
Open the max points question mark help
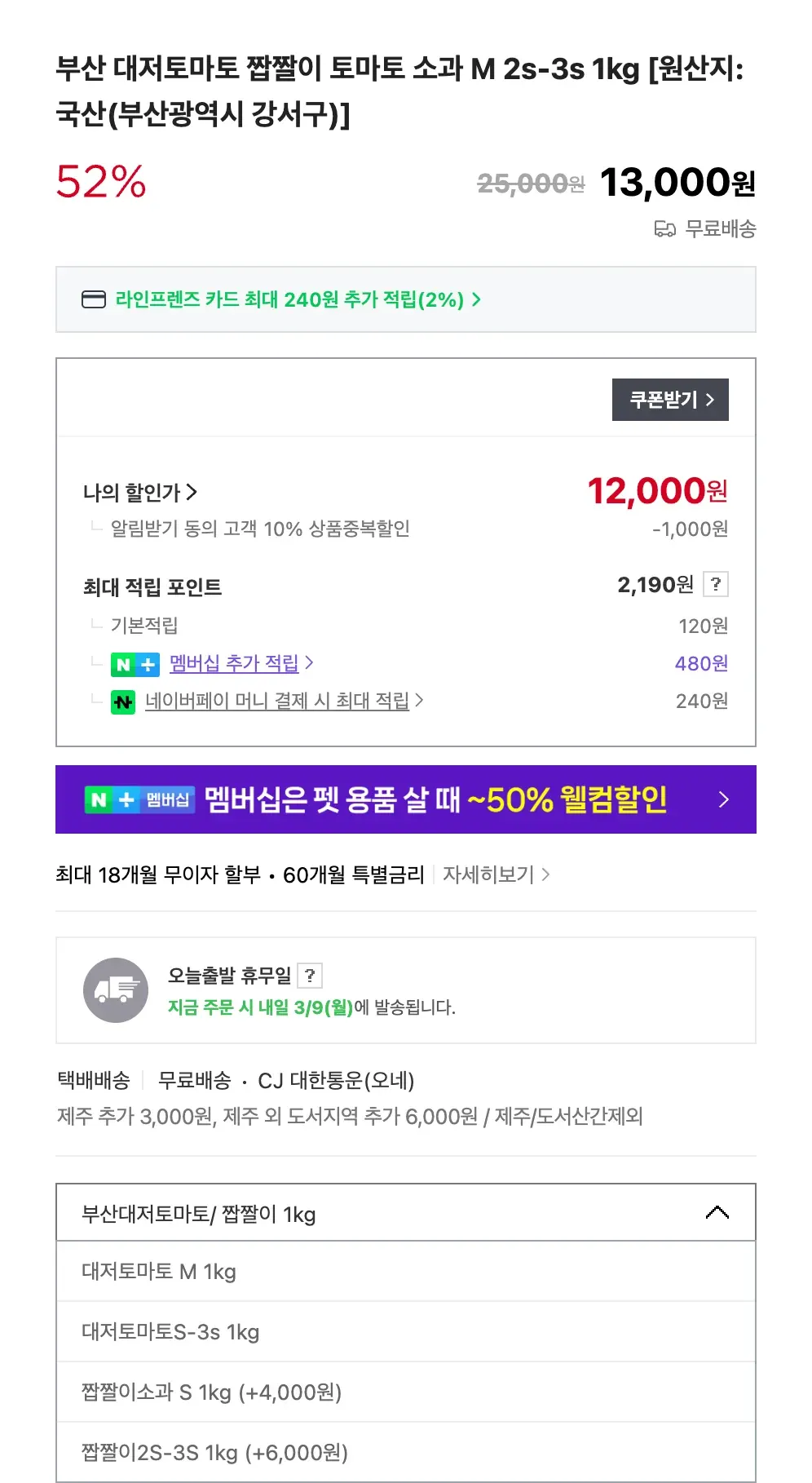715,584
